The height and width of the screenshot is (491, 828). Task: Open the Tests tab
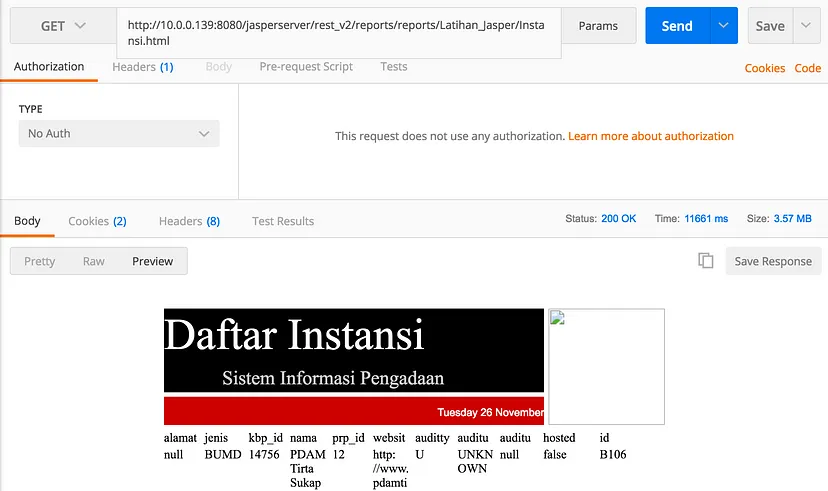(394, 67)
